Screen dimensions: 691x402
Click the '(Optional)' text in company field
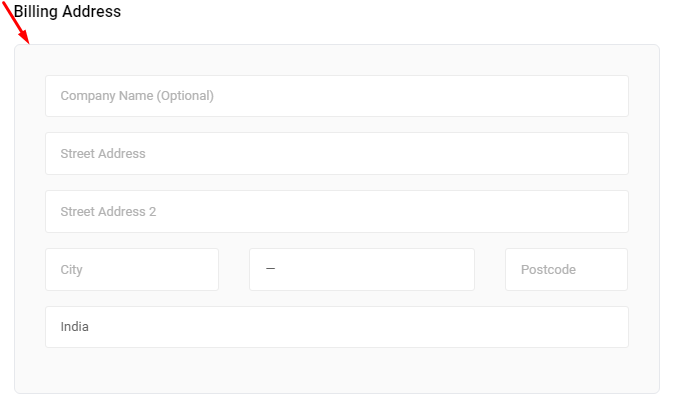coord(185,96)
